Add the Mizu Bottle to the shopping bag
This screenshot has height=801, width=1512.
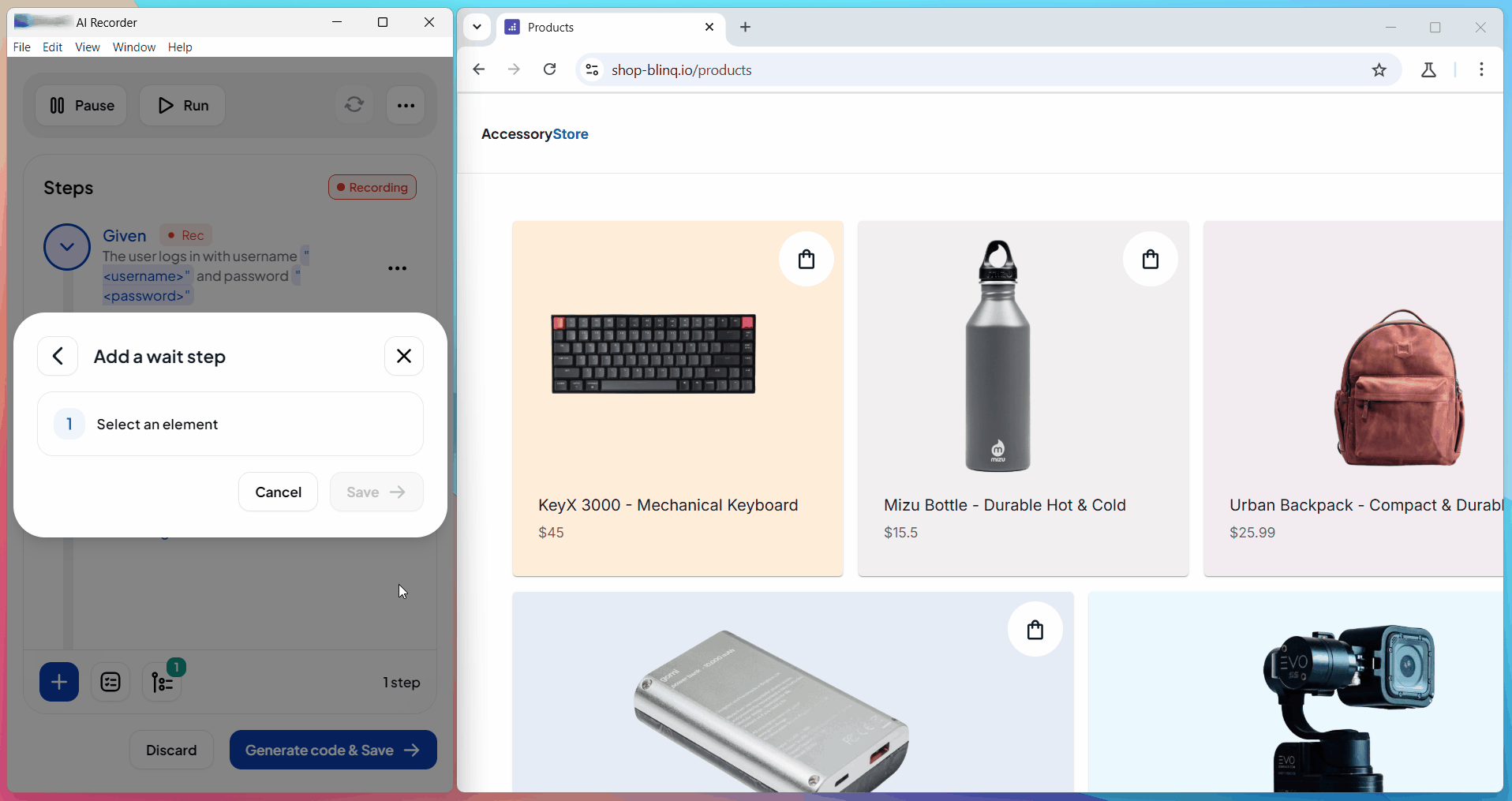point(1150,259)
